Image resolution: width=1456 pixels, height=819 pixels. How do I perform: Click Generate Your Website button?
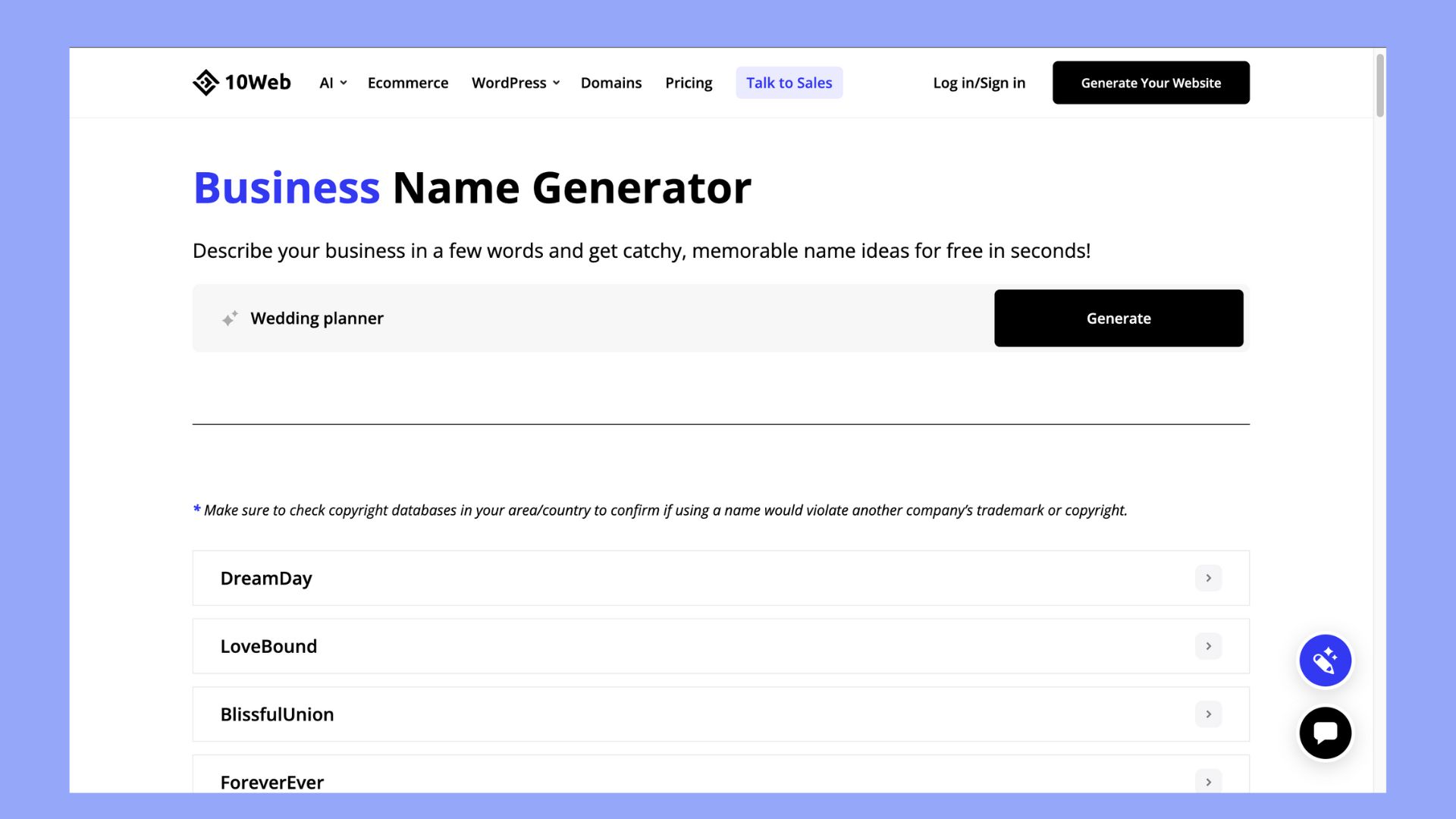(1151, 82)
